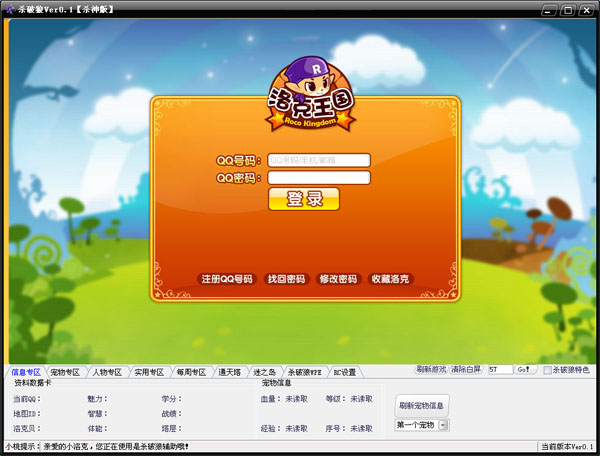600x456 pixels.
Task: Click the 战绩: label
Action: (x=171, y=414)
